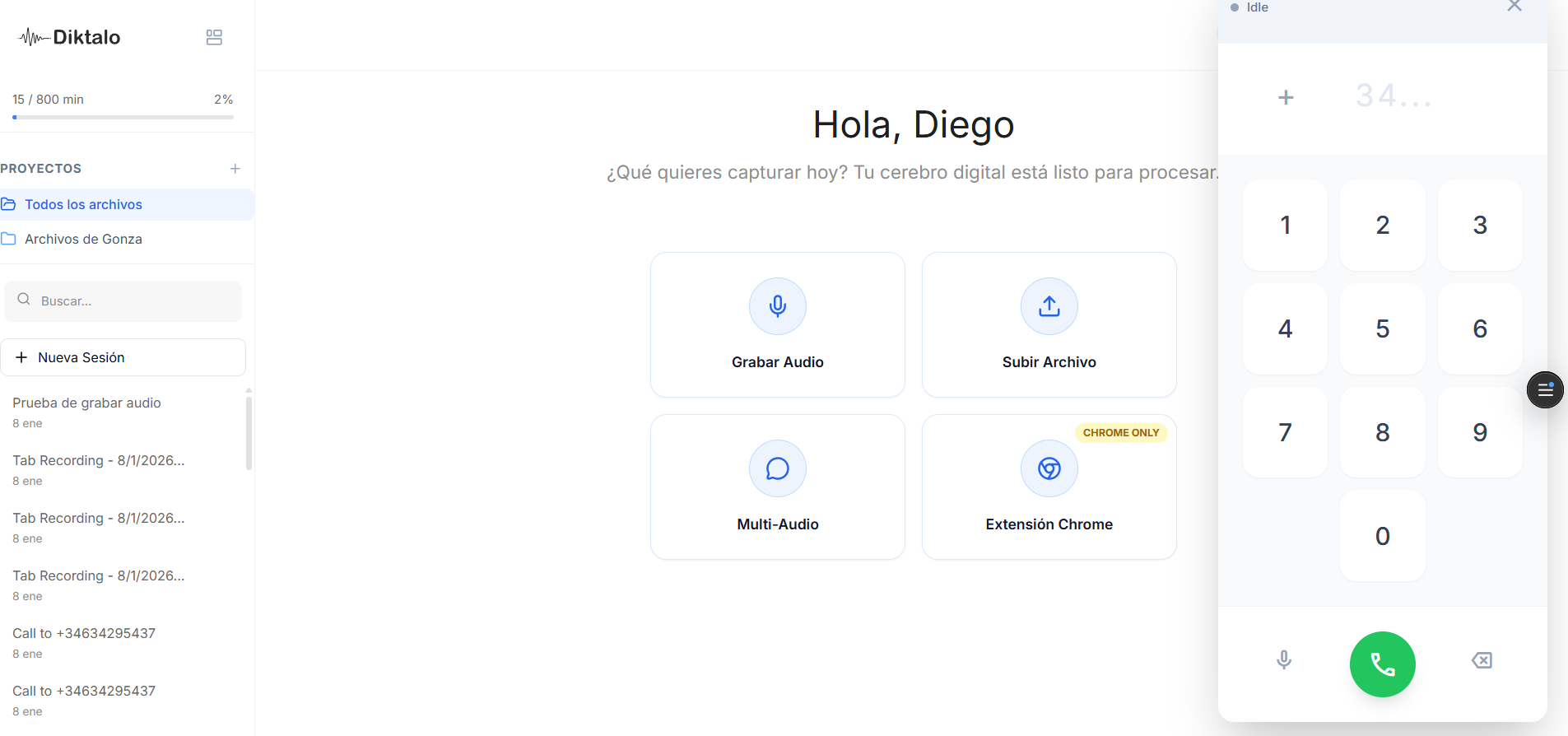Add a new project with plus icon

click(235, 169)
